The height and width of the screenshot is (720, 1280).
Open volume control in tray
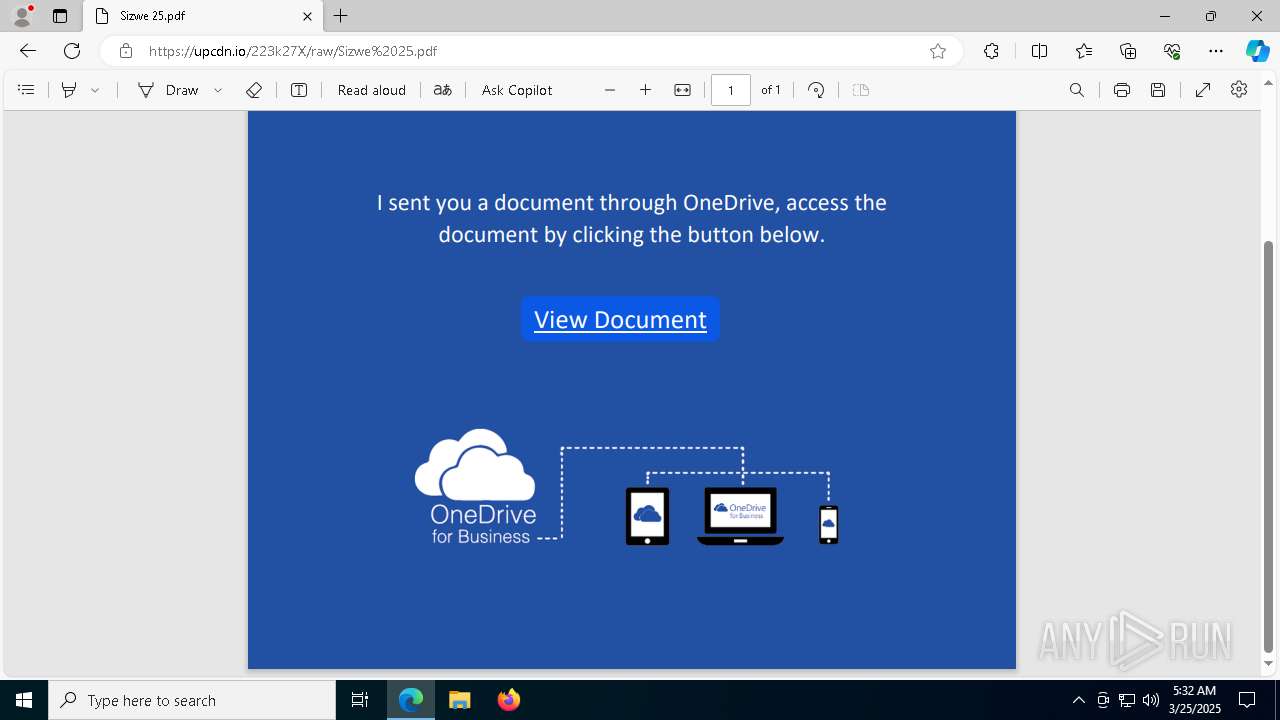click(1151, 700)
